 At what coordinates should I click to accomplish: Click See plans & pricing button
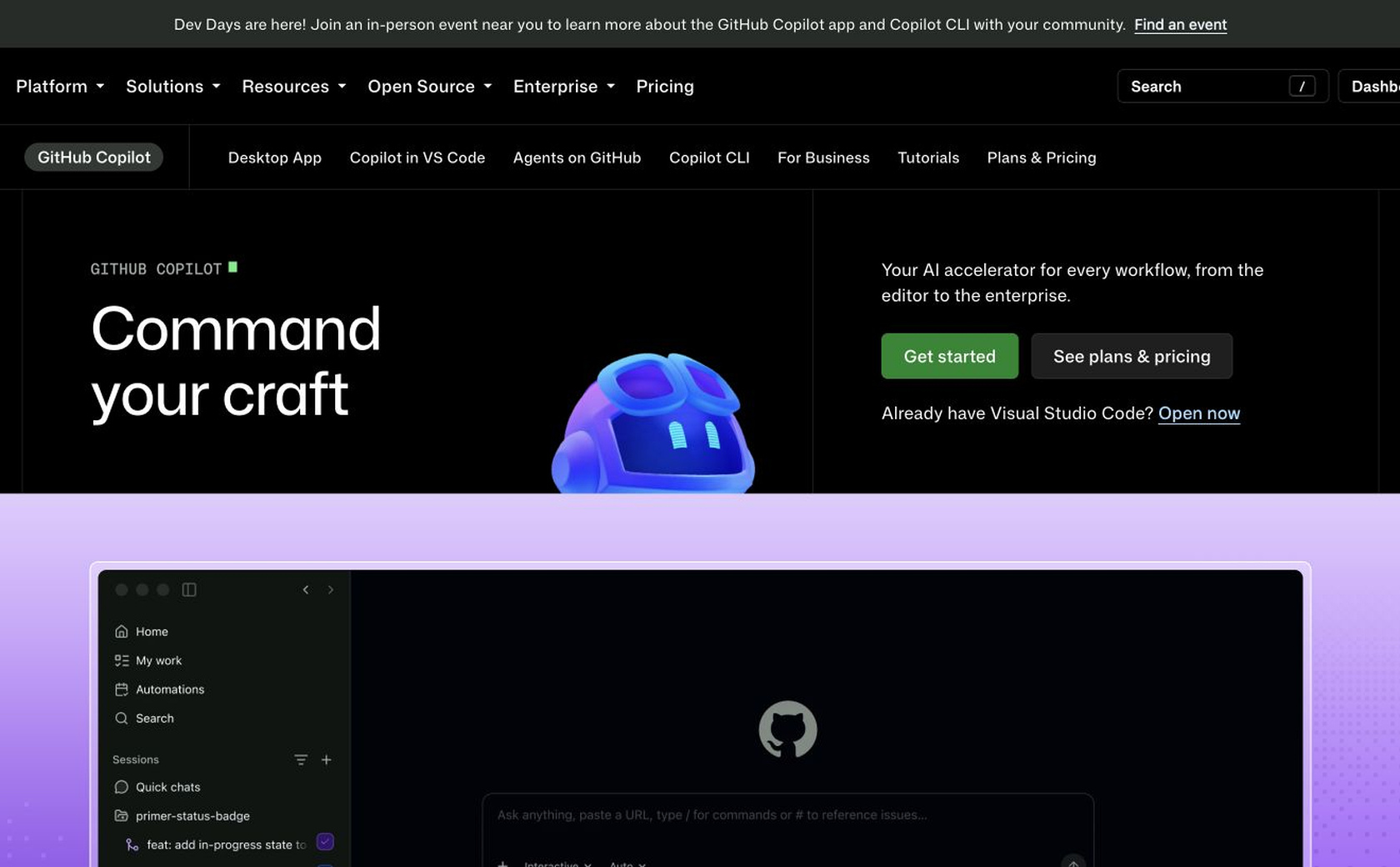1132,356
